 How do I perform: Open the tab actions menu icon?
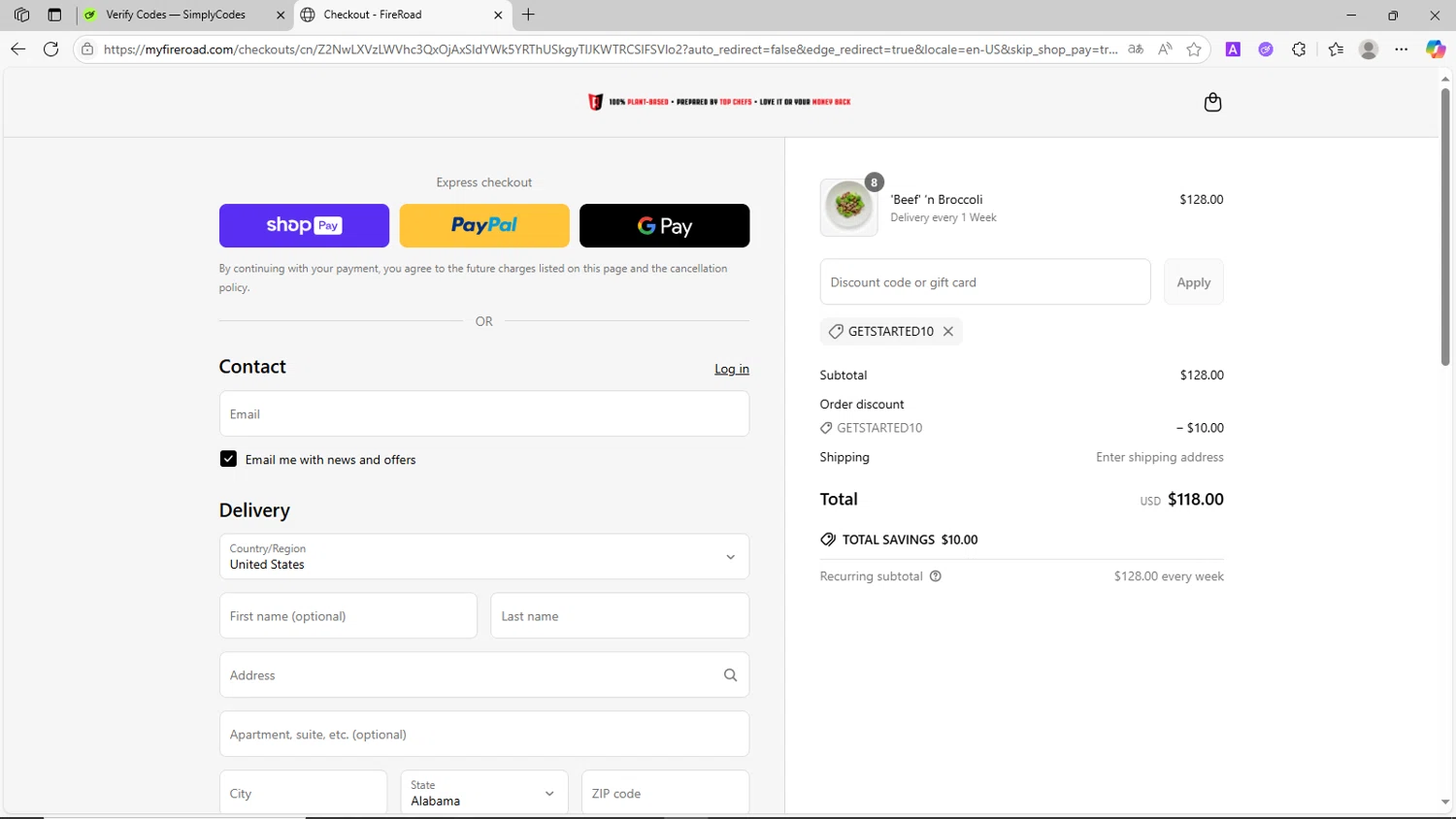(x=54, y=15)
